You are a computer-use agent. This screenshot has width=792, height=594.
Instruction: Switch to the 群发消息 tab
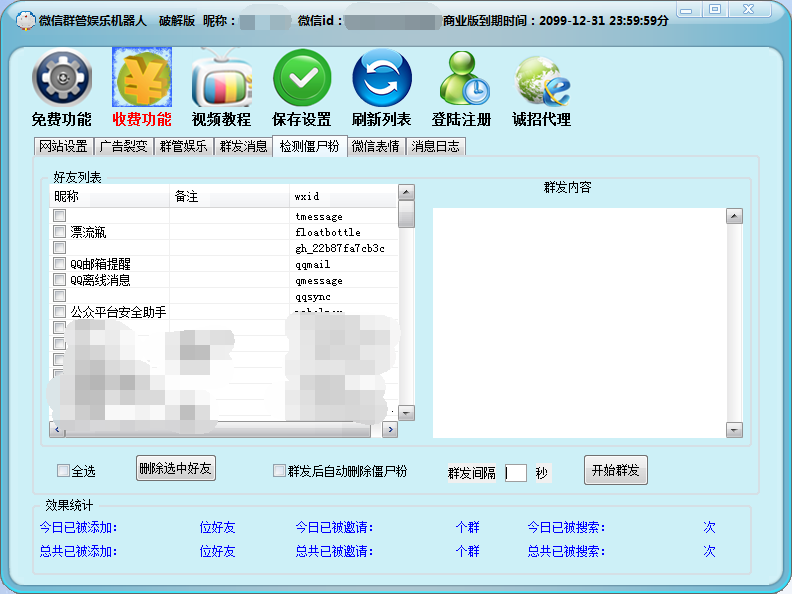(x=243, y=146)
